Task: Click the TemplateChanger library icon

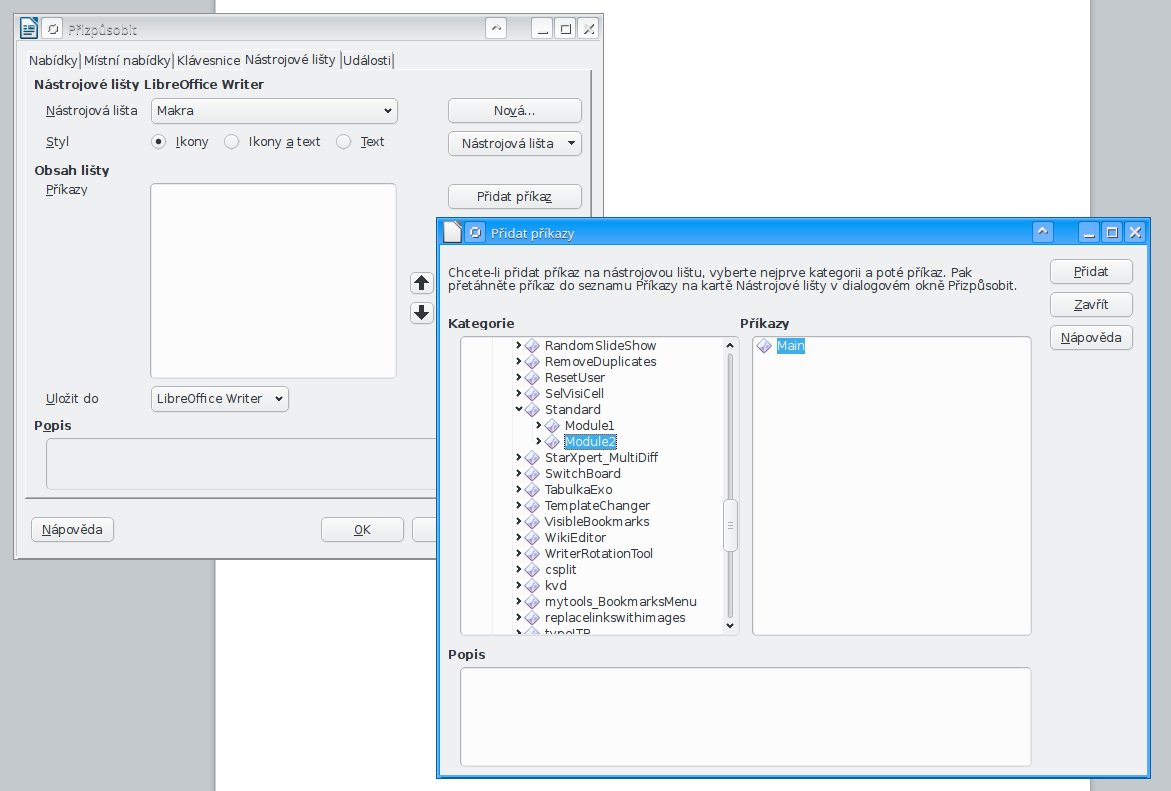Action: (532, 506)
